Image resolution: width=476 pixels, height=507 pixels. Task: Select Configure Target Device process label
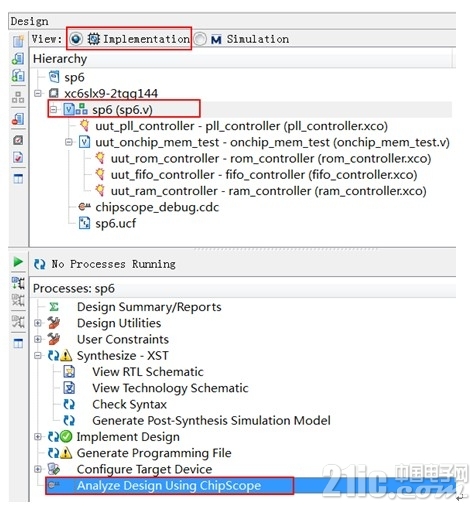tap(144, 469)
